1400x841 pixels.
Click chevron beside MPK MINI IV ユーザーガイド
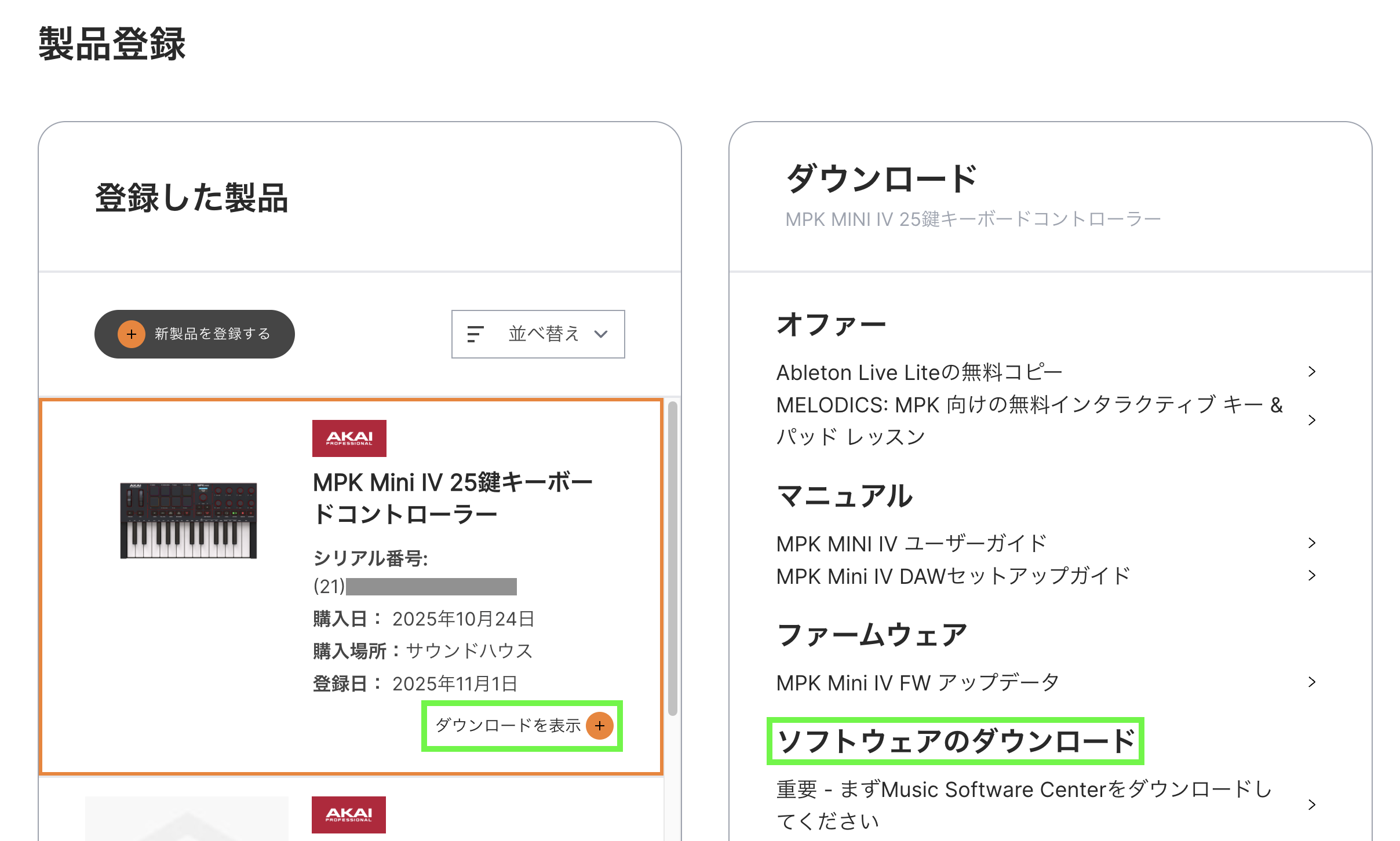coord(1312,543)
